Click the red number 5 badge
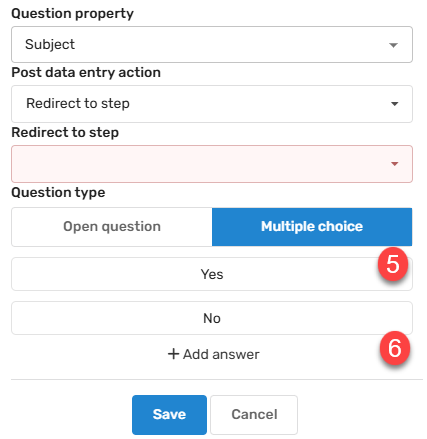This screenshot has height=439, width=427. [393, 264]
